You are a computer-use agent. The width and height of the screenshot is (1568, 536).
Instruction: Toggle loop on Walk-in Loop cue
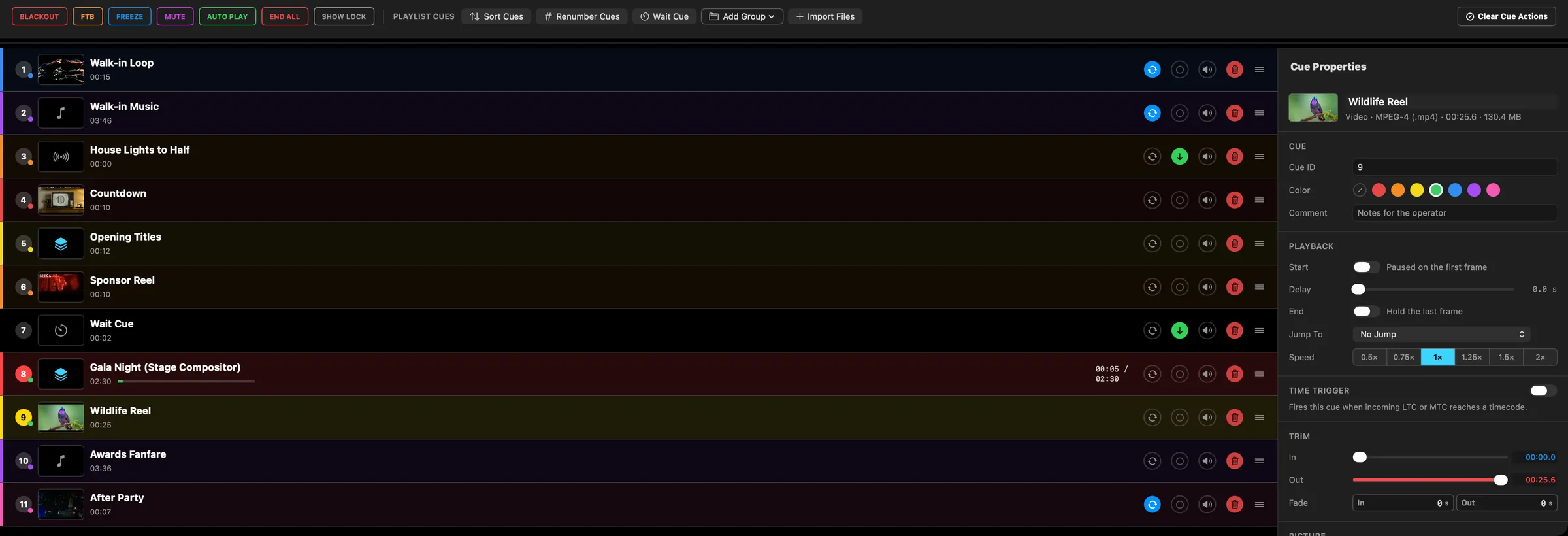coord(1152,69)
